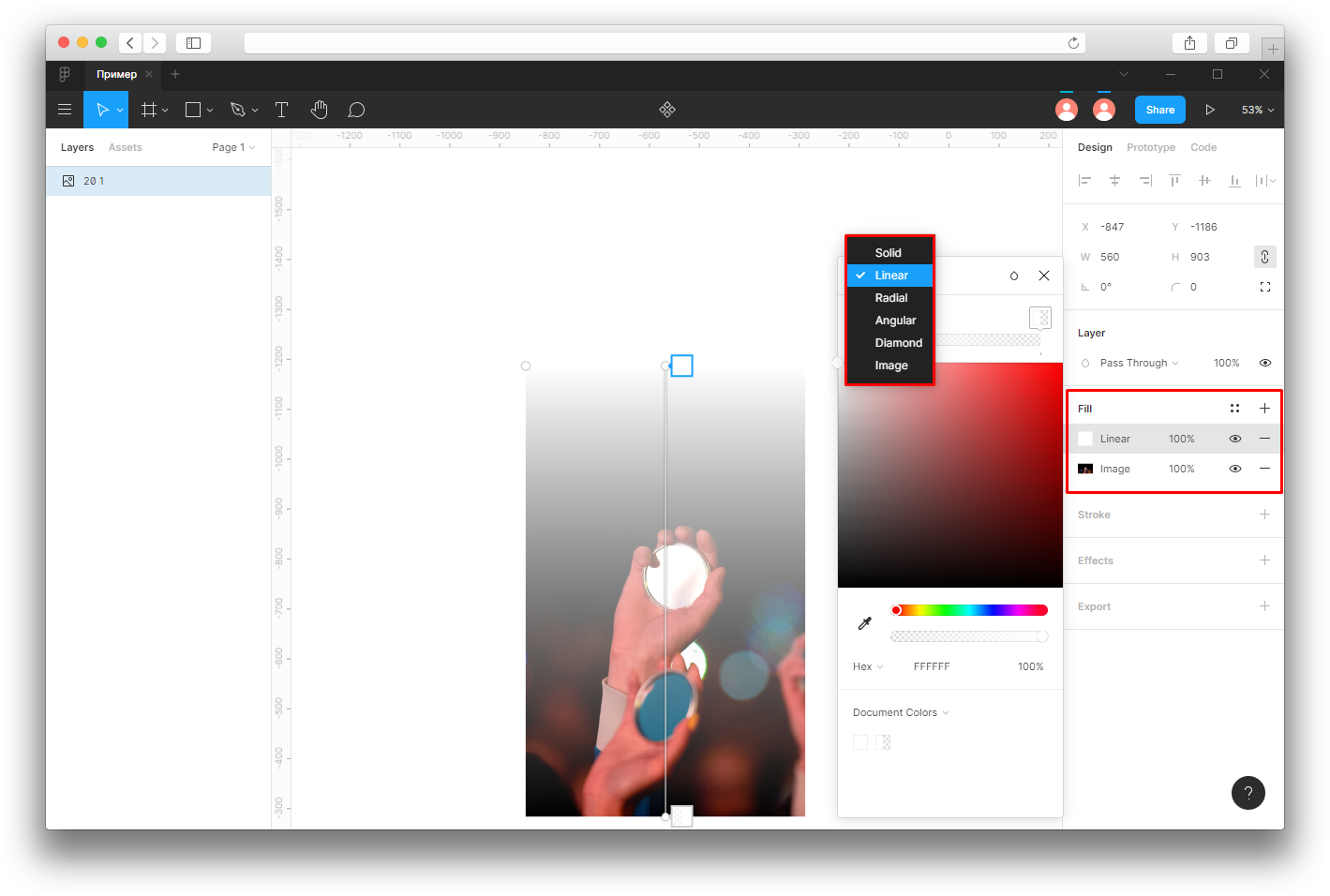Toggle layer visibility eye in Layer section

pos(1265,363)
